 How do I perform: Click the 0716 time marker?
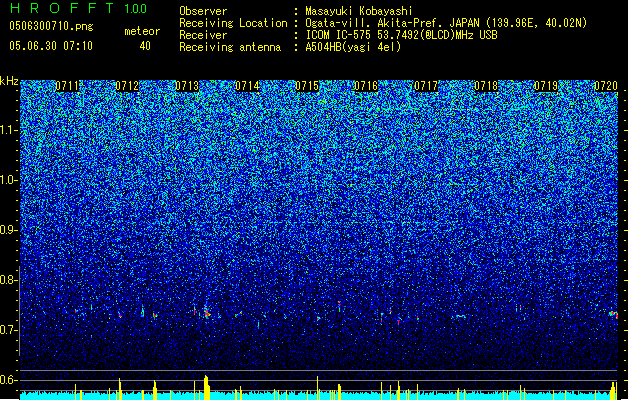point(366,86)
